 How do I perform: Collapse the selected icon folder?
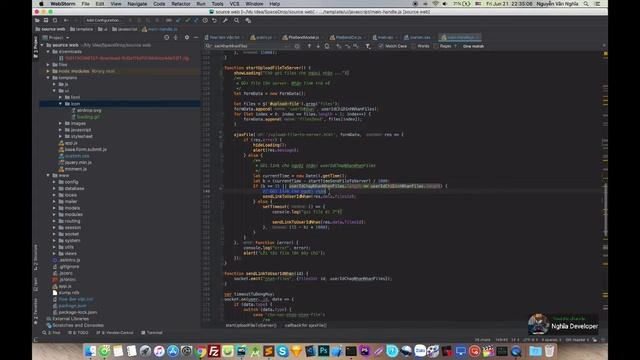pos(60,104)
